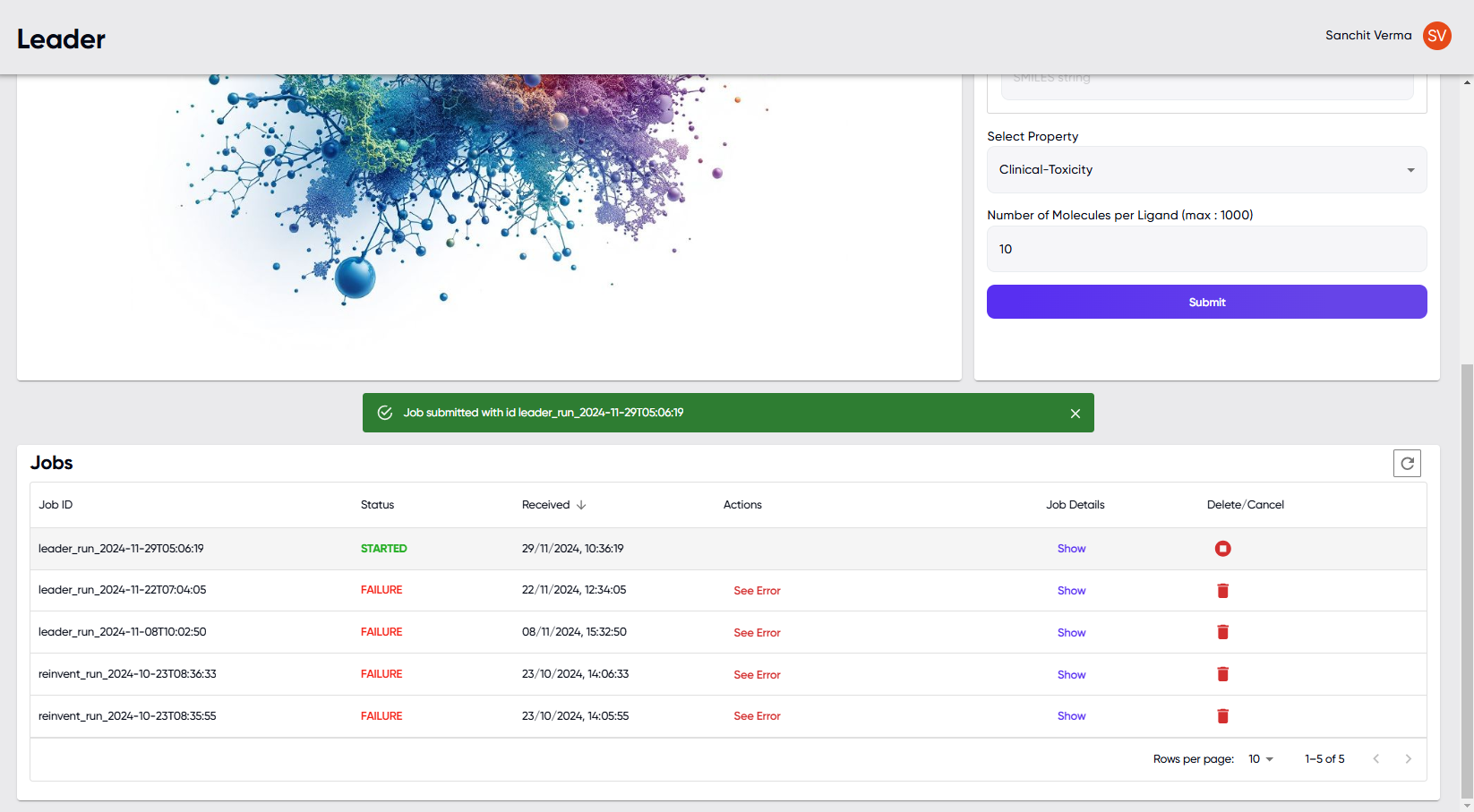This screenshot has width=1474, height=812.
Task: Click received time 29/11/2024, 10:36:19
Action: pyautogui.click(x=572, y=549)
